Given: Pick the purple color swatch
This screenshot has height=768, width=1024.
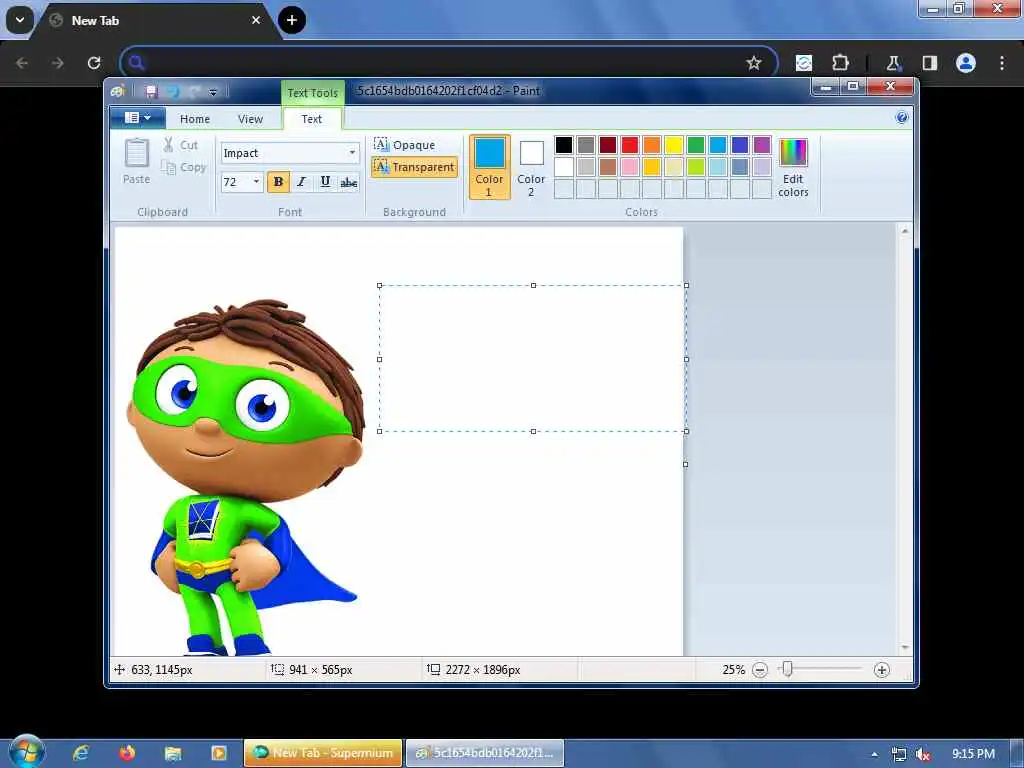Looking at the screenshot, I should point(762,144).
